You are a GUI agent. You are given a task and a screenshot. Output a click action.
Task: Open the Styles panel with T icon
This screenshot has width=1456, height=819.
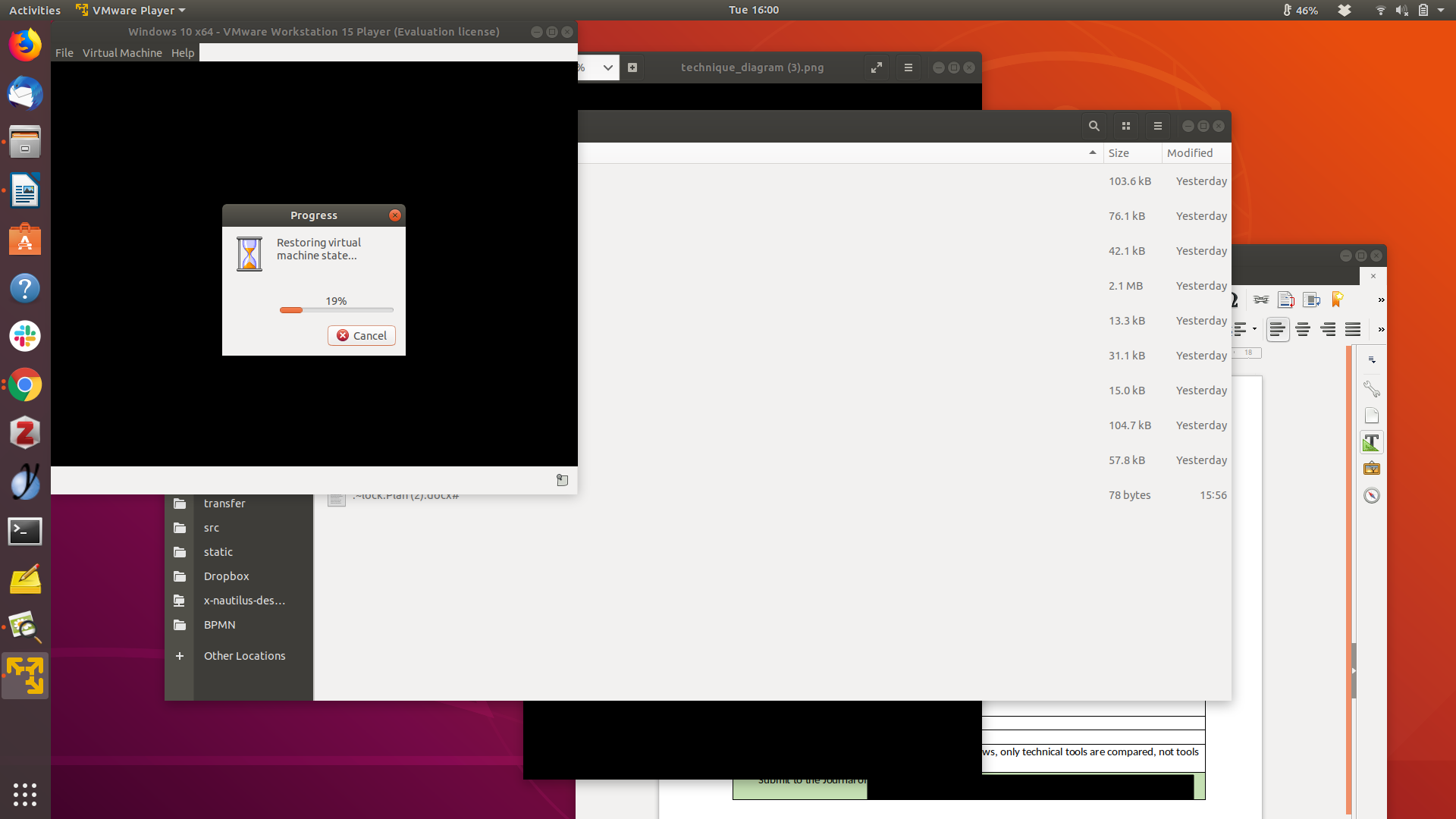pyautogui.click(x=1371, y=442)
